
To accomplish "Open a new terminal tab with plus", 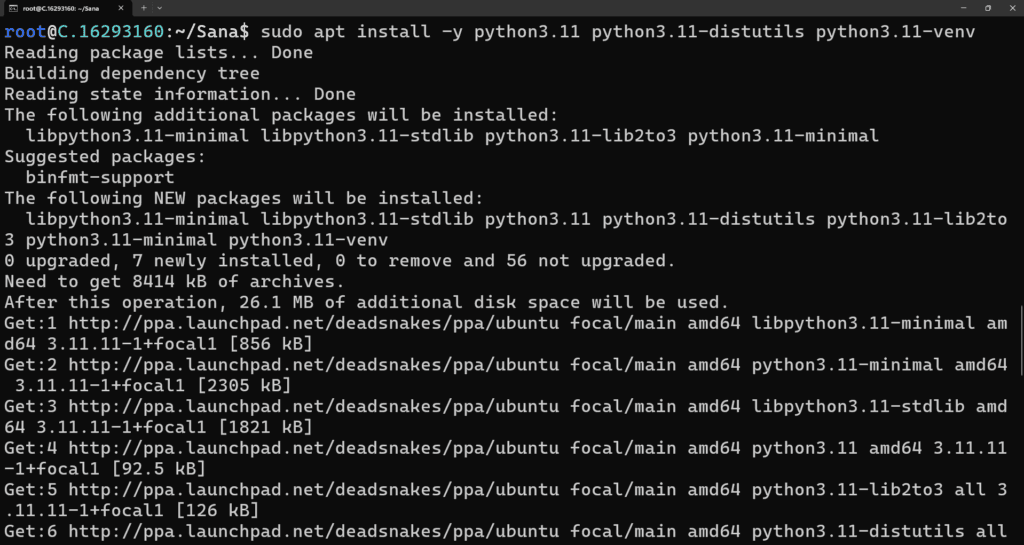I will (143, 8).
